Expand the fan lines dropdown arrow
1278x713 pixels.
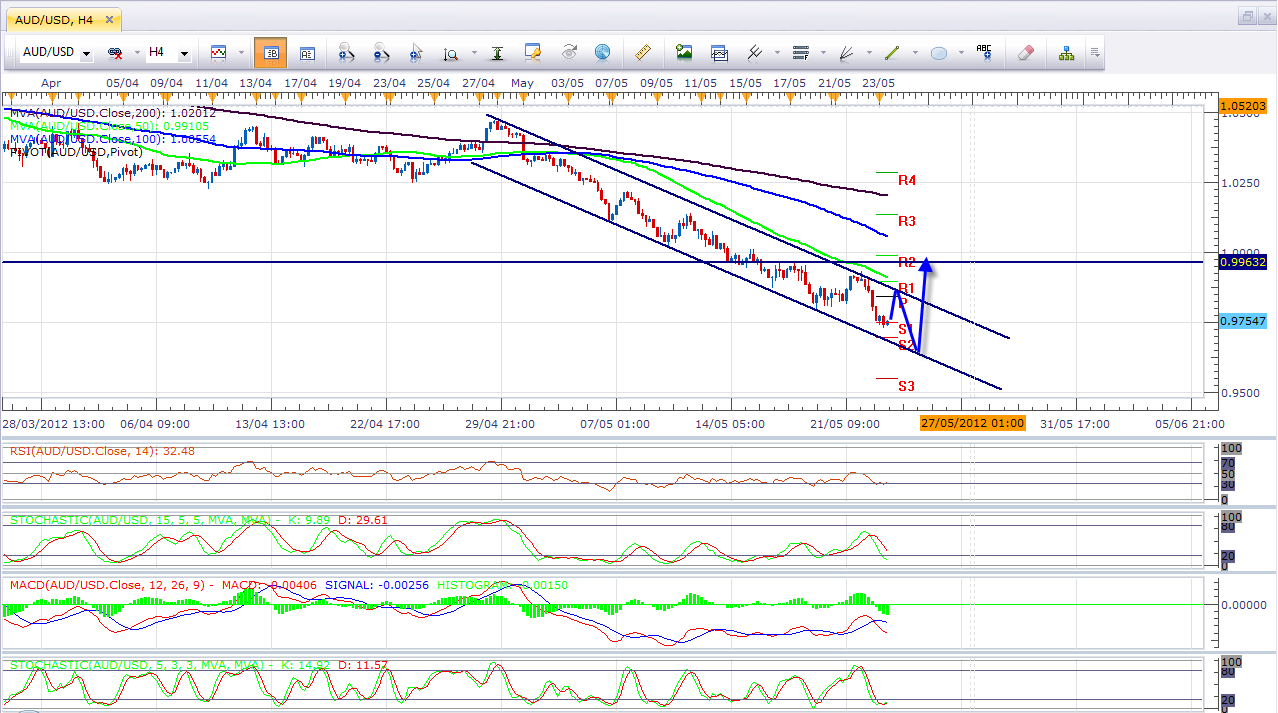point(869,53)
